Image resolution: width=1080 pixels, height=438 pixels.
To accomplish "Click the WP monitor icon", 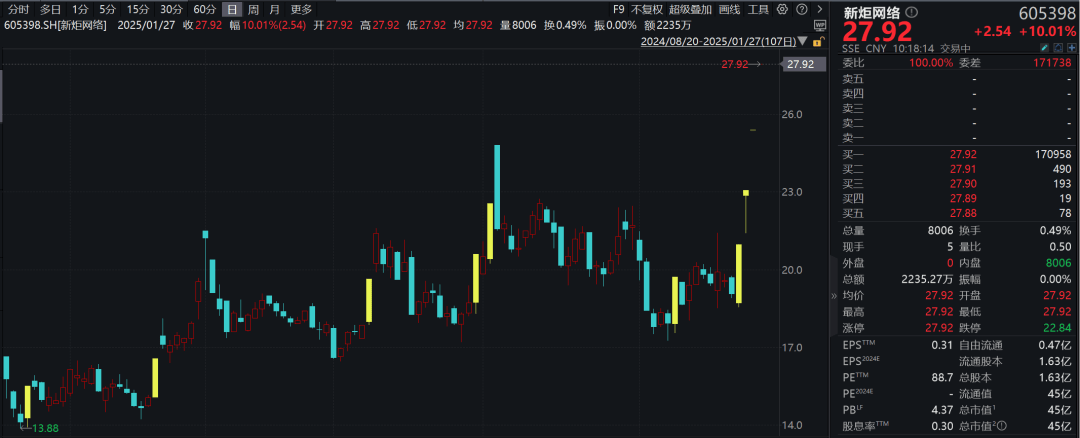I will pyautogui.click(x=819, y=25).
